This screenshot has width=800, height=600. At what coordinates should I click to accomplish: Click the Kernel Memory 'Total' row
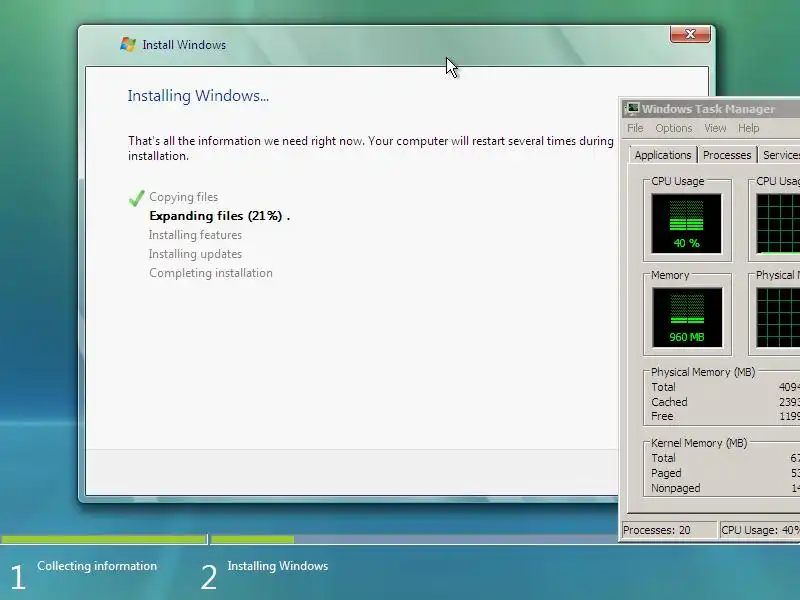725,458
